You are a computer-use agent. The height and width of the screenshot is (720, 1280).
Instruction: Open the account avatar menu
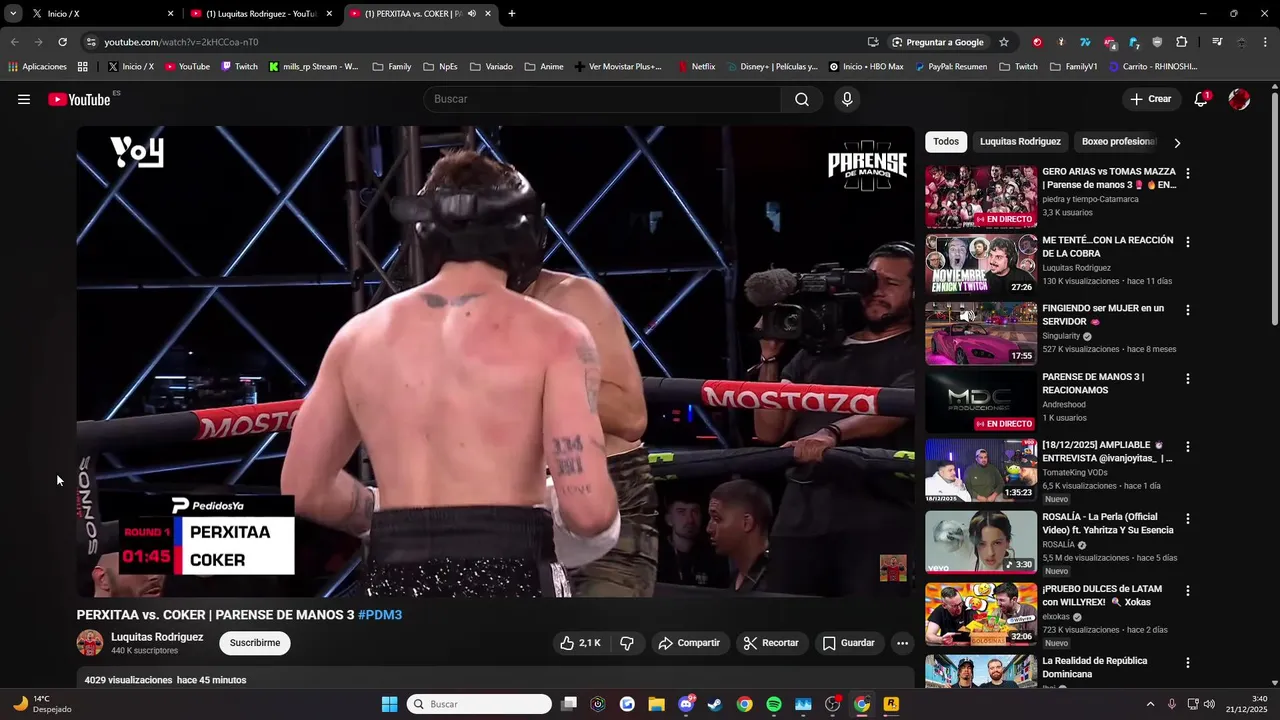point(1239,99)
